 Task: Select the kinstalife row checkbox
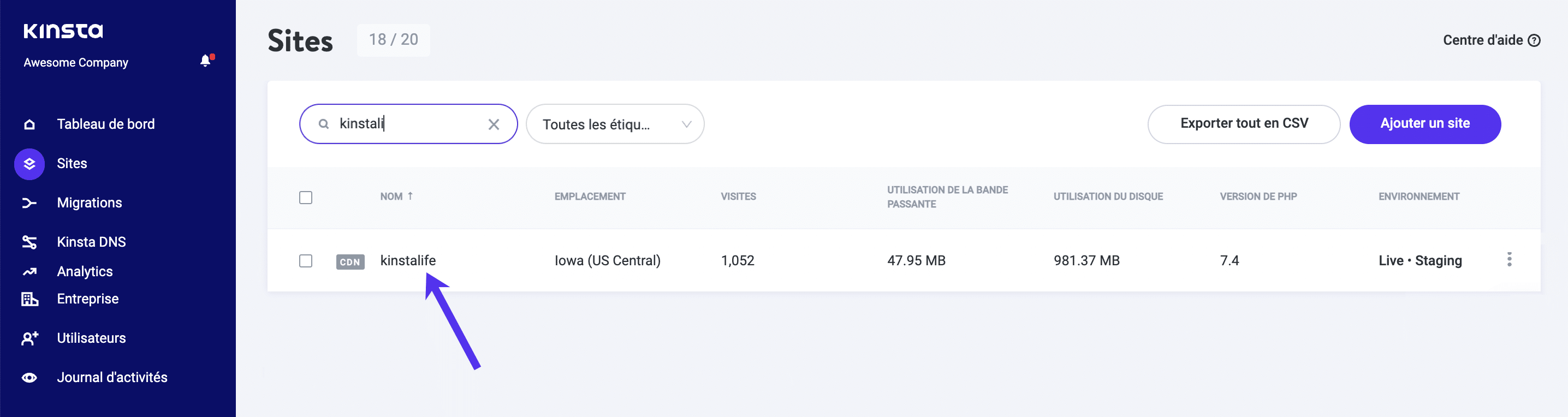[x=306, y=260]
